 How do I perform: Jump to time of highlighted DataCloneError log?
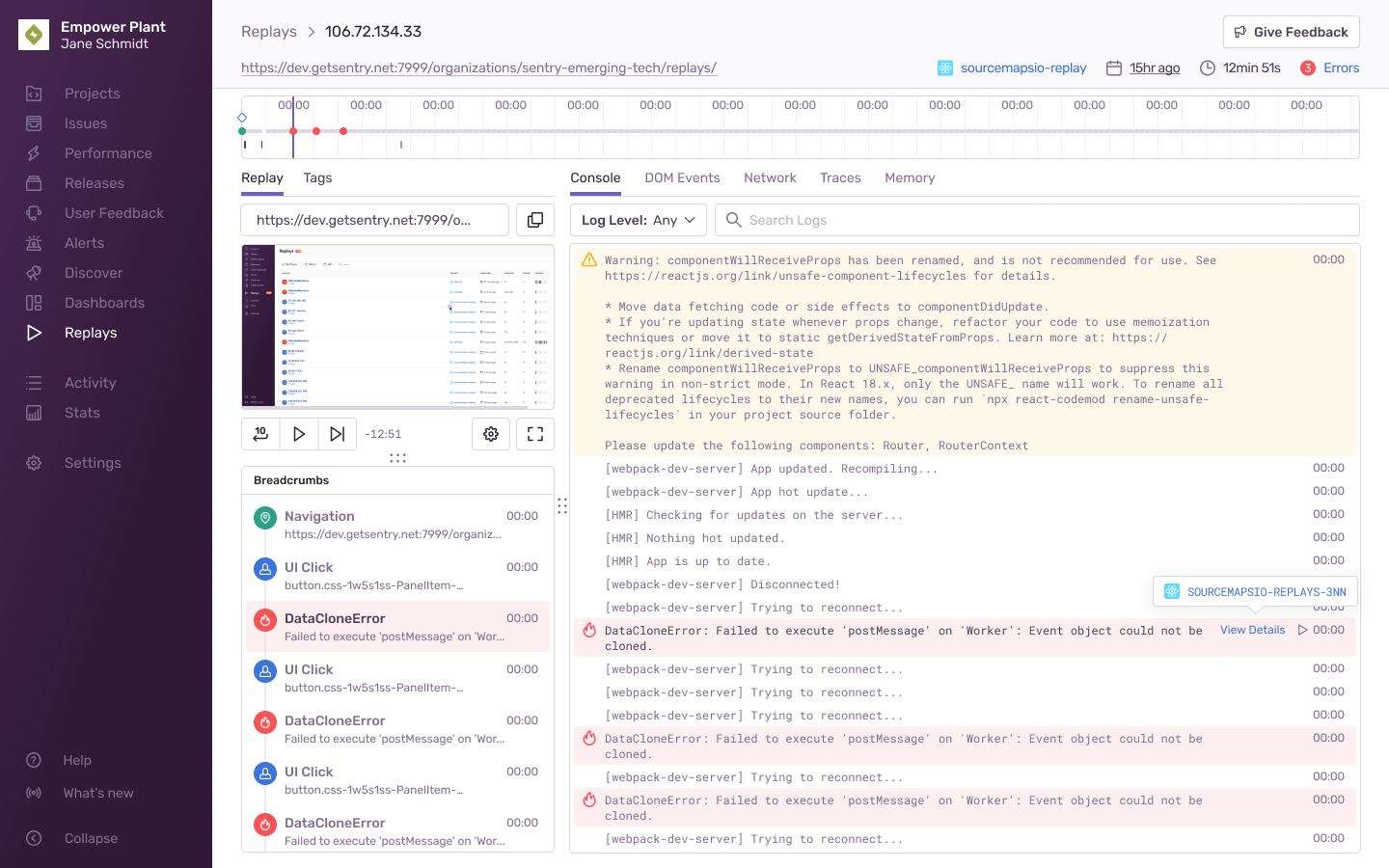[1302, 630]
